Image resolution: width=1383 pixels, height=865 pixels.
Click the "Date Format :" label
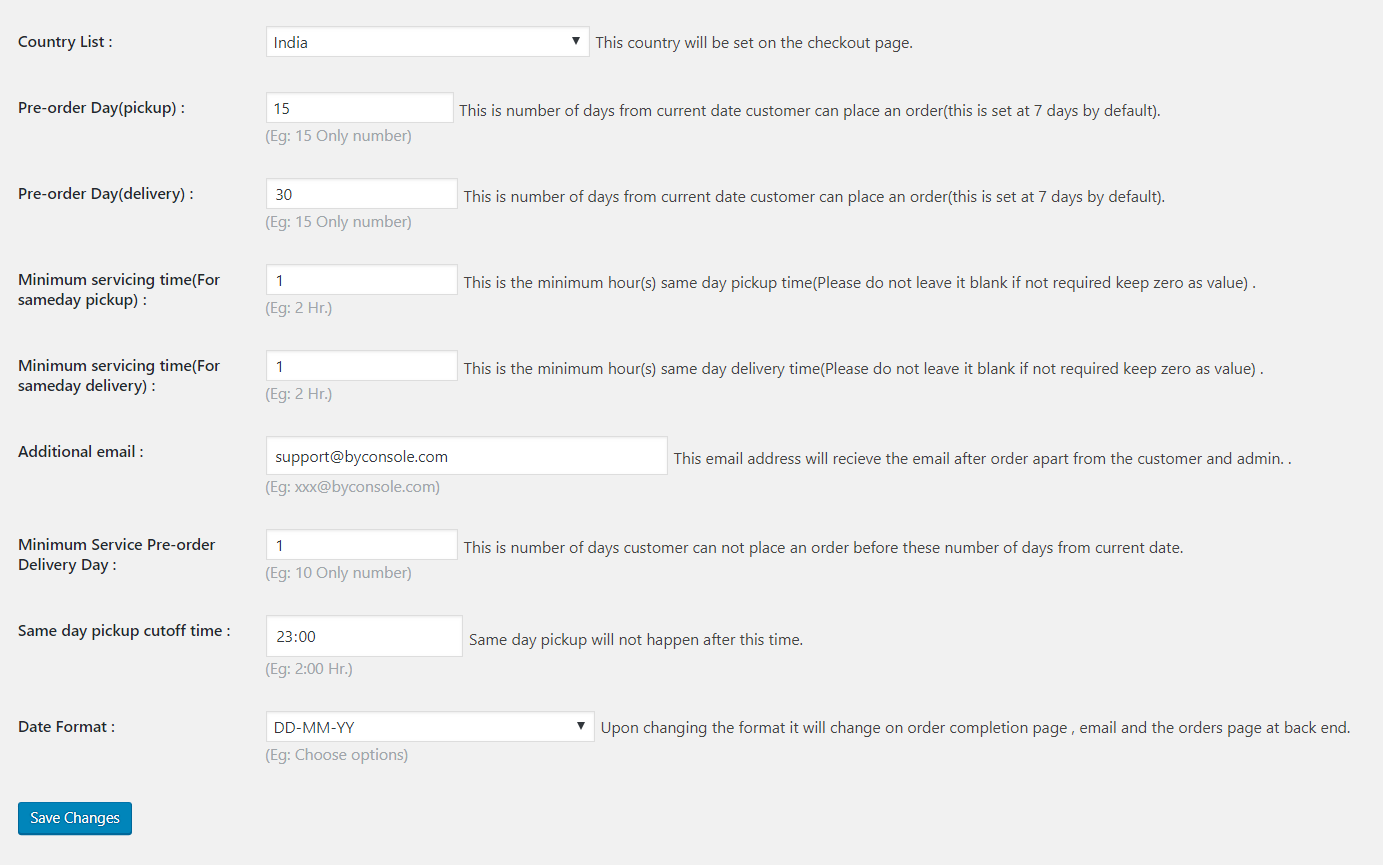pyautogui.click(x=66, y=727)
